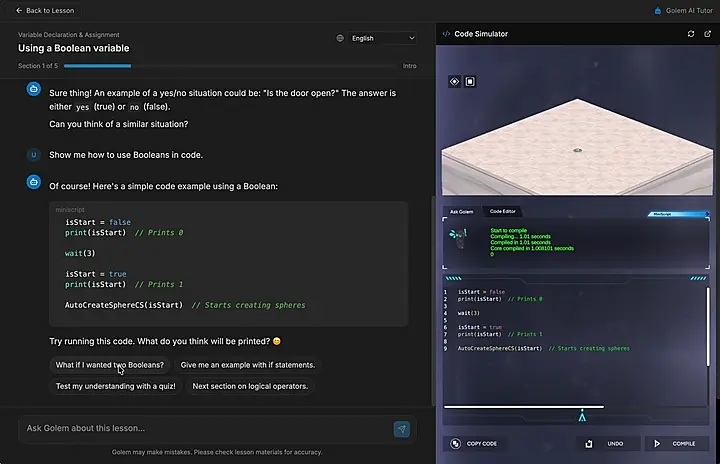Click the Copy Code button
Viewport: 720px width, 464px height.
tap(473, 444)
